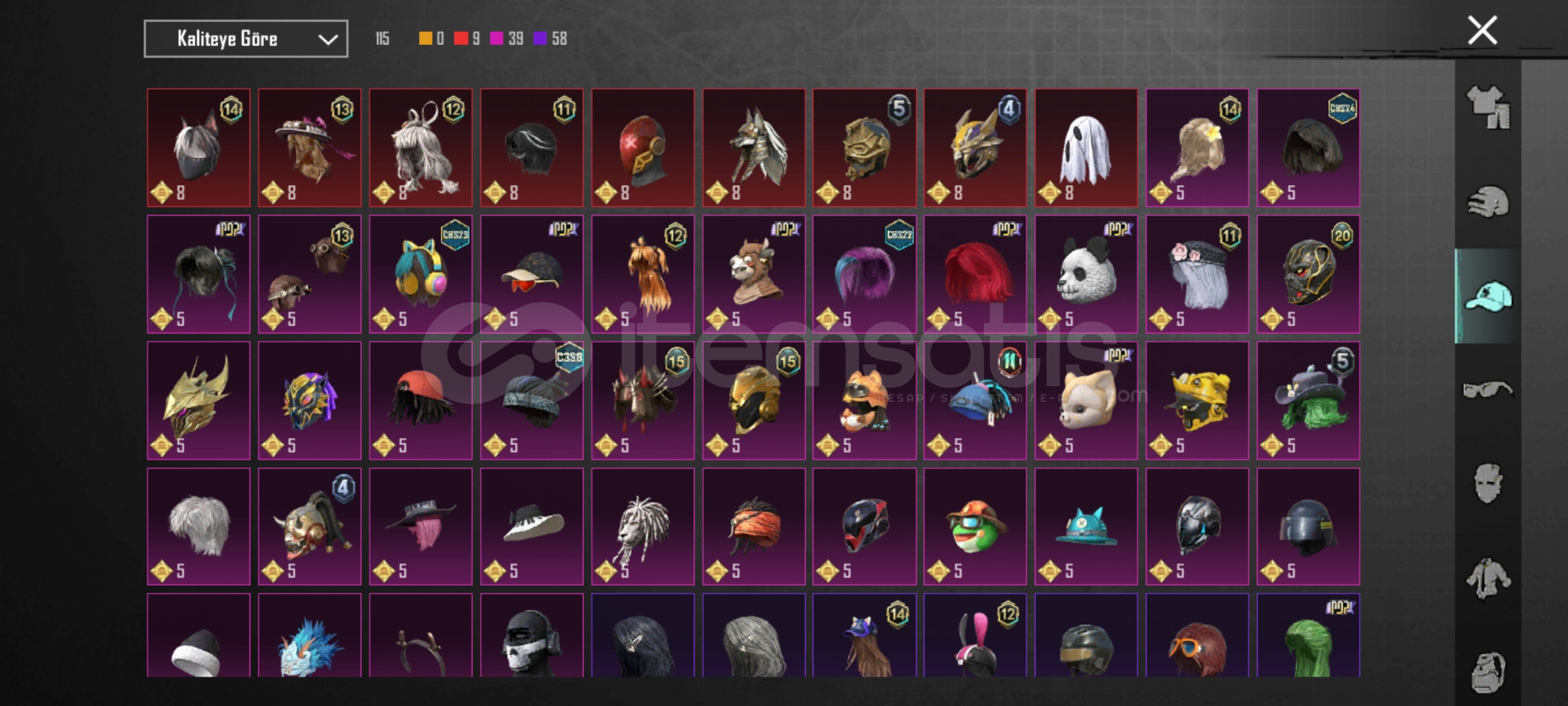Screen dimensions: 1568x706
Task: Open the sunglasses category icon
Action: (x=1488, y=390)
